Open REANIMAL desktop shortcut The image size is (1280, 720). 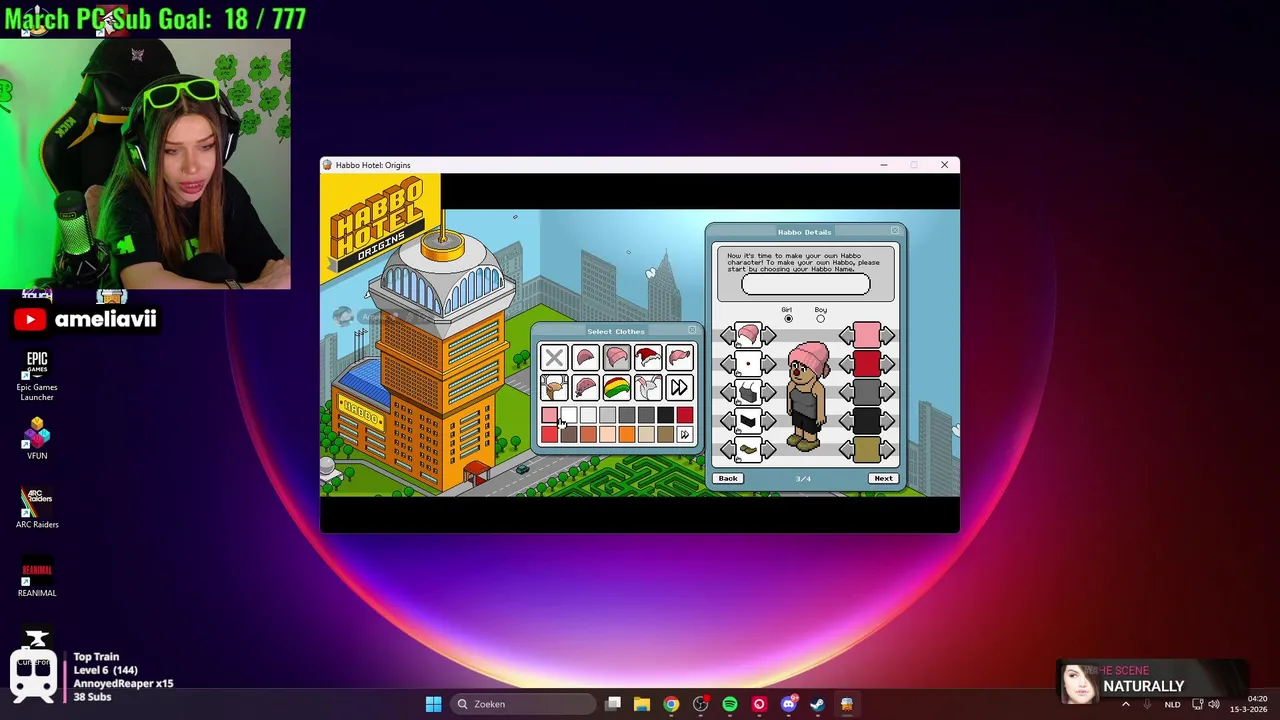(37, 577)
